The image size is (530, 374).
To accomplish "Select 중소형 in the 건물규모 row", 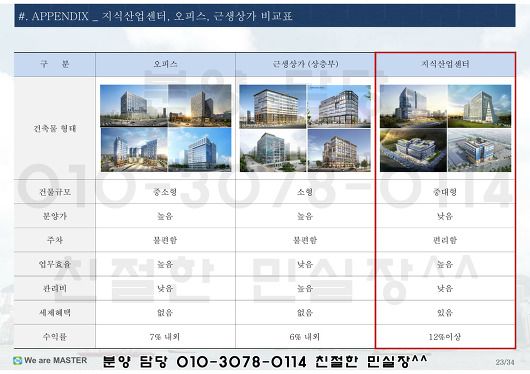I will [x=165, y=192].
